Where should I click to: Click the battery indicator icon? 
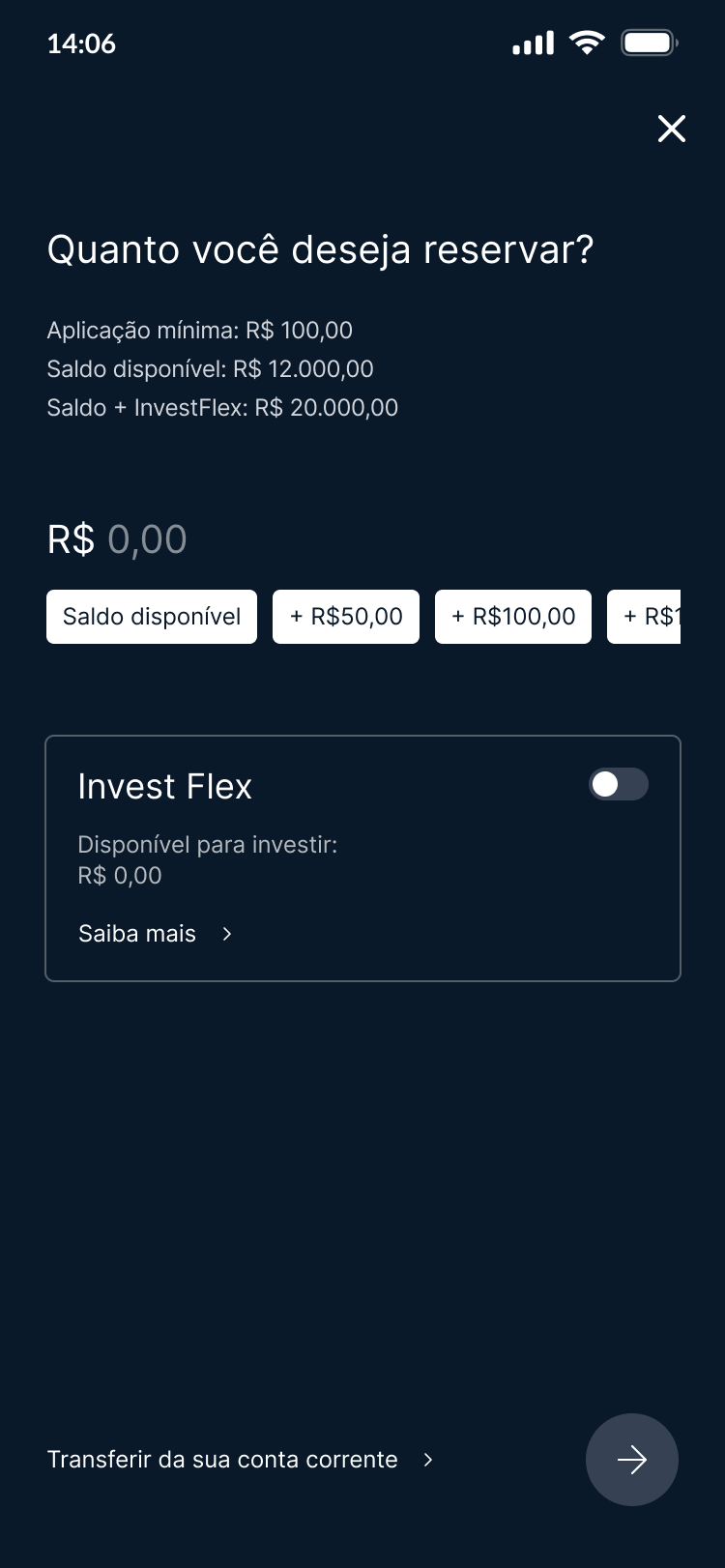coord(649,43)
